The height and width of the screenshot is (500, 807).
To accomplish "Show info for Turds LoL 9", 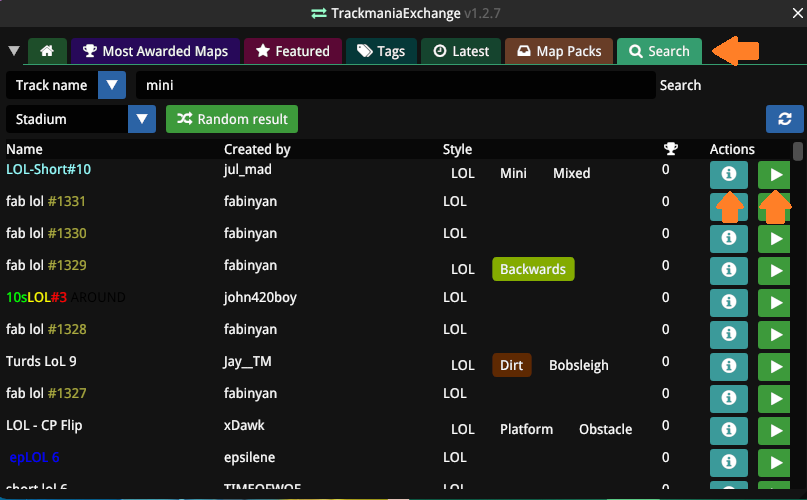I will click(729, 367).
